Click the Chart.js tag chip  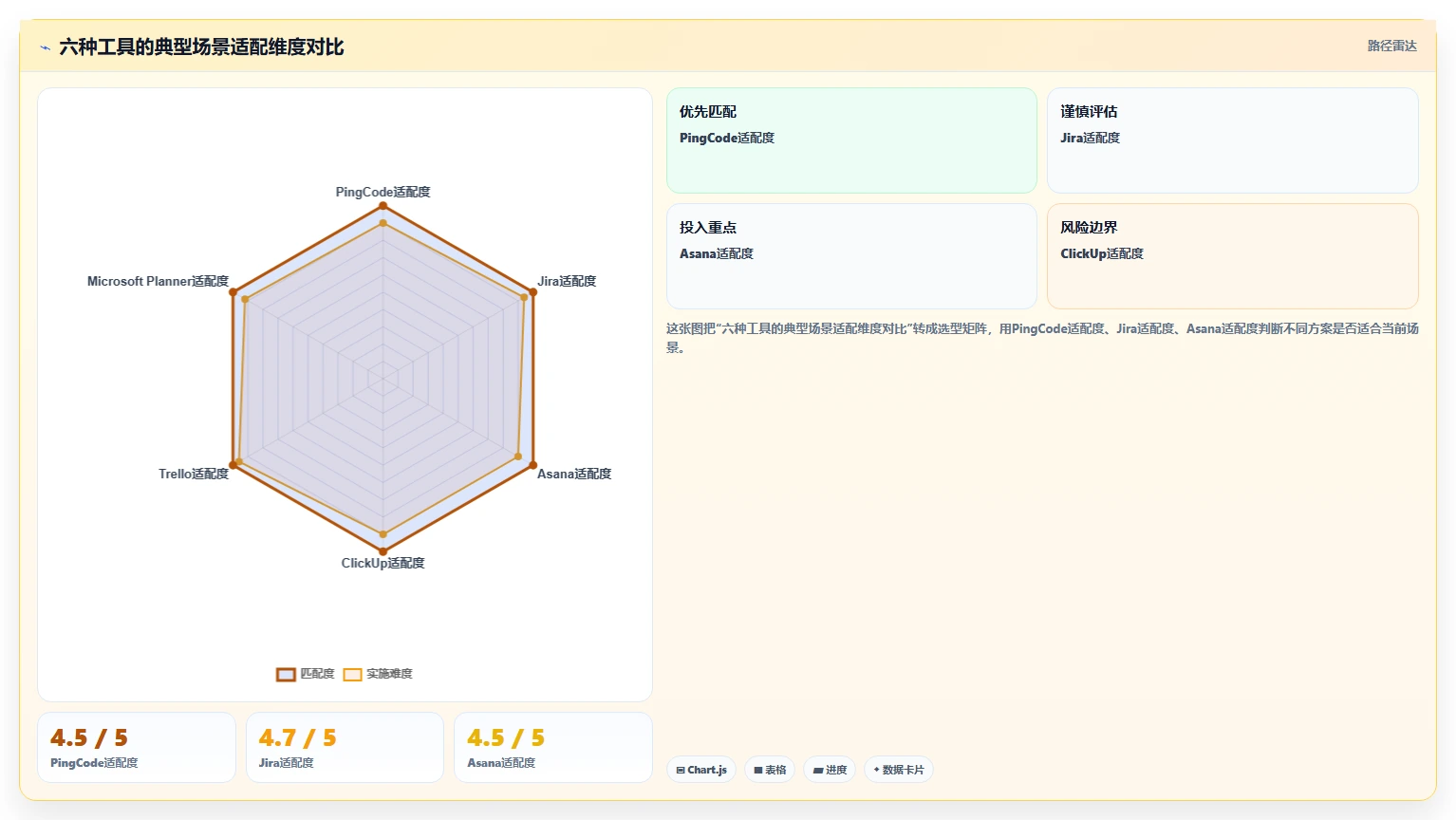(x=701, y=770)
